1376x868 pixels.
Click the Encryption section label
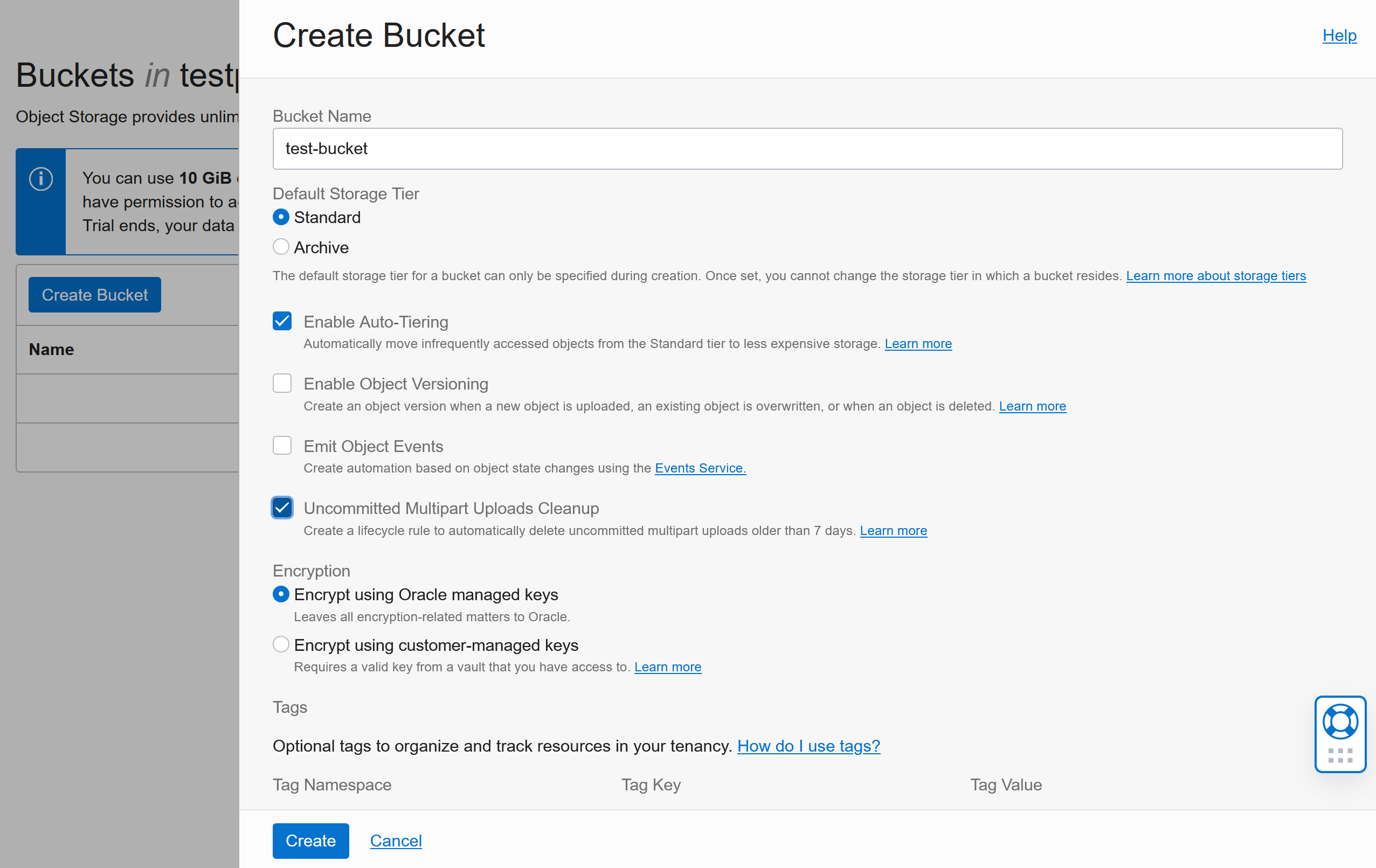(312, 571)
